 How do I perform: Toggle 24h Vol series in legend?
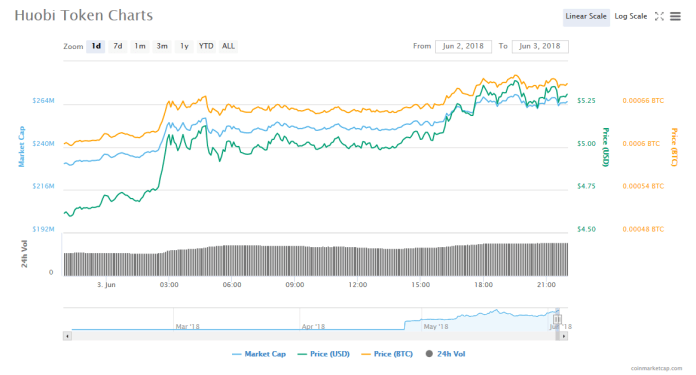coord(446,354)
